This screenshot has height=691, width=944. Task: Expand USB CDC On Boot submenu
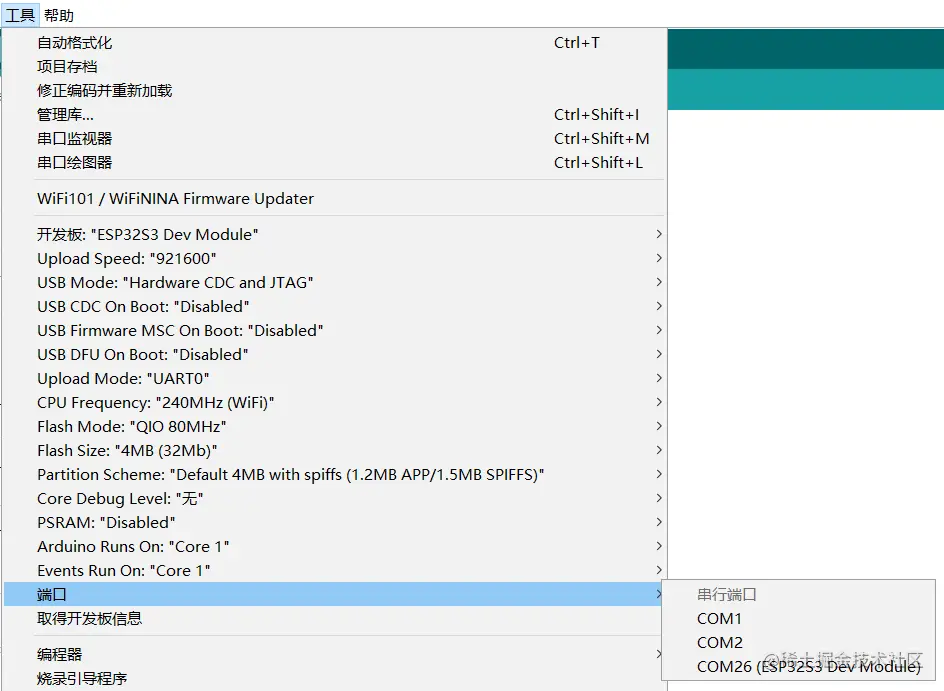335,306
